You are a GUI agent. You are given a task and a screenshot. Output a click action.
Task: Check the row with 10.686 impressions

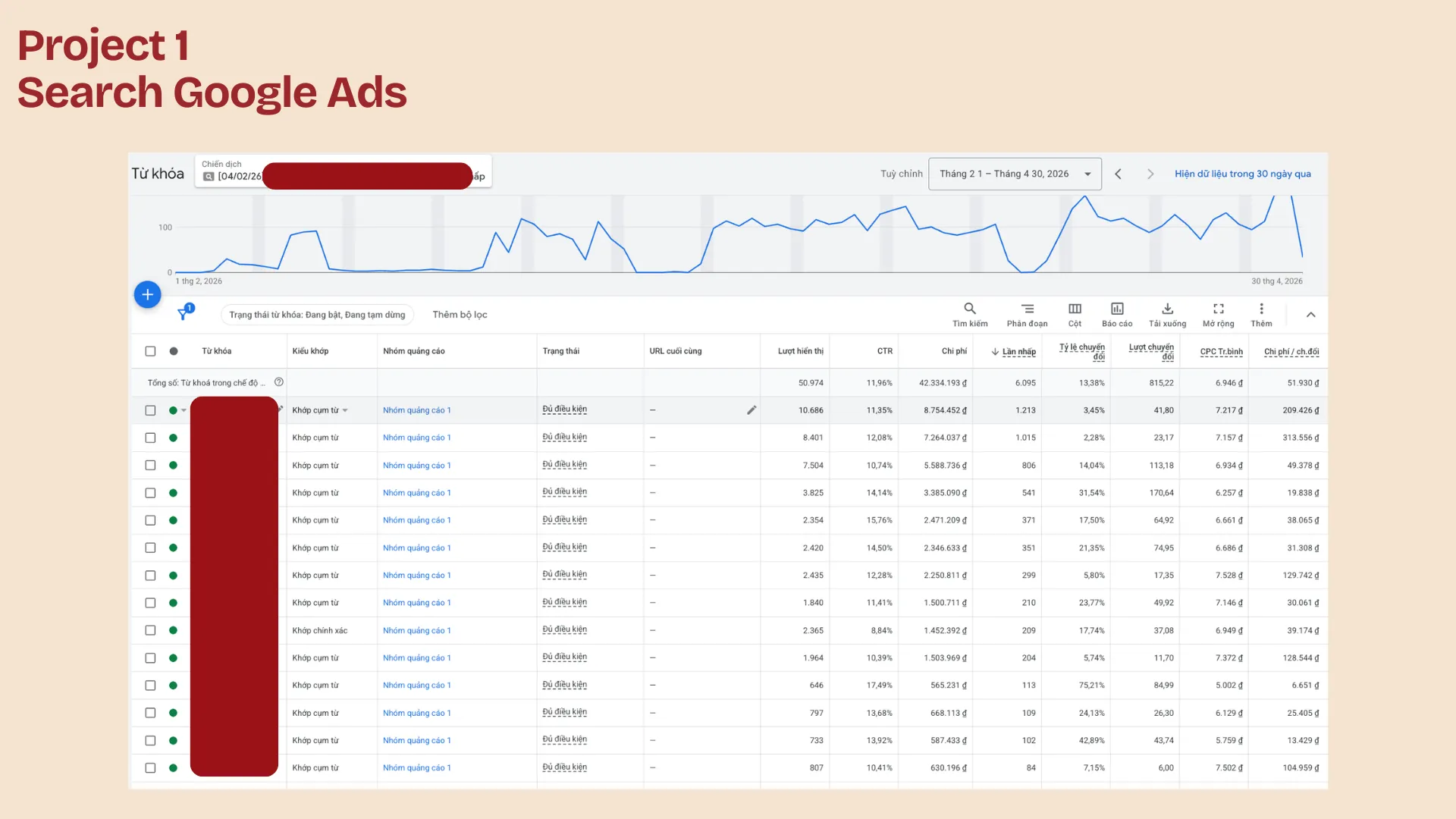tap(150, 410)
